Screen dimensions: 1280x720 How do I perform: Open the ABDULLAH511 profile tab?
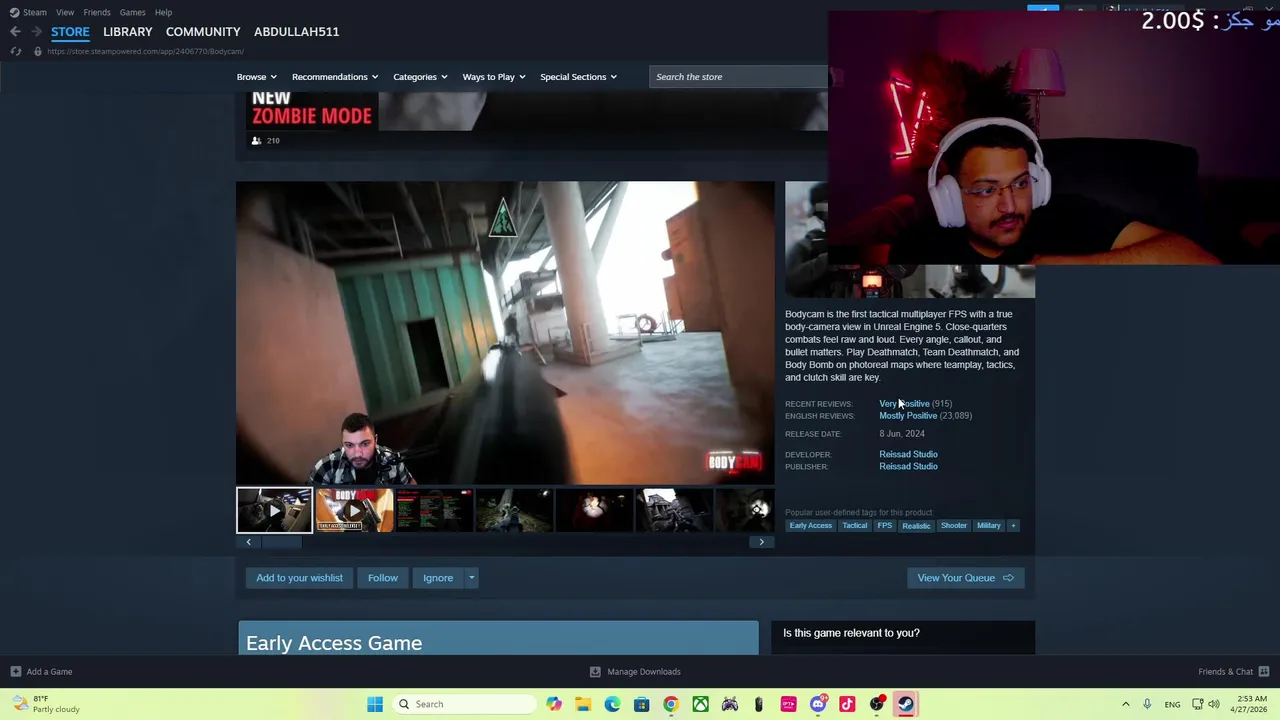point(296,32)
